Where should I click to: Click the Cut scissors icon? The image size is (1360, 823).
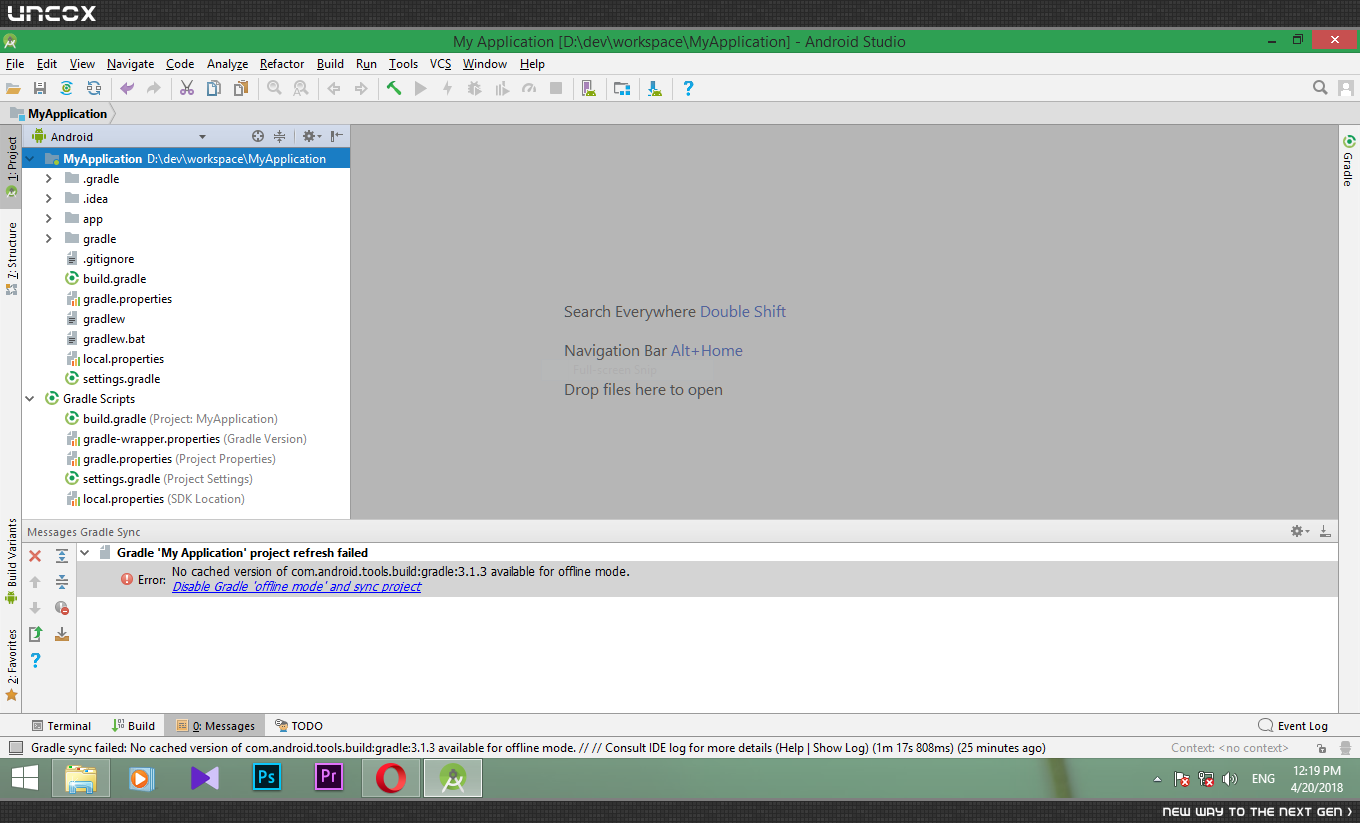click(187, 89)
